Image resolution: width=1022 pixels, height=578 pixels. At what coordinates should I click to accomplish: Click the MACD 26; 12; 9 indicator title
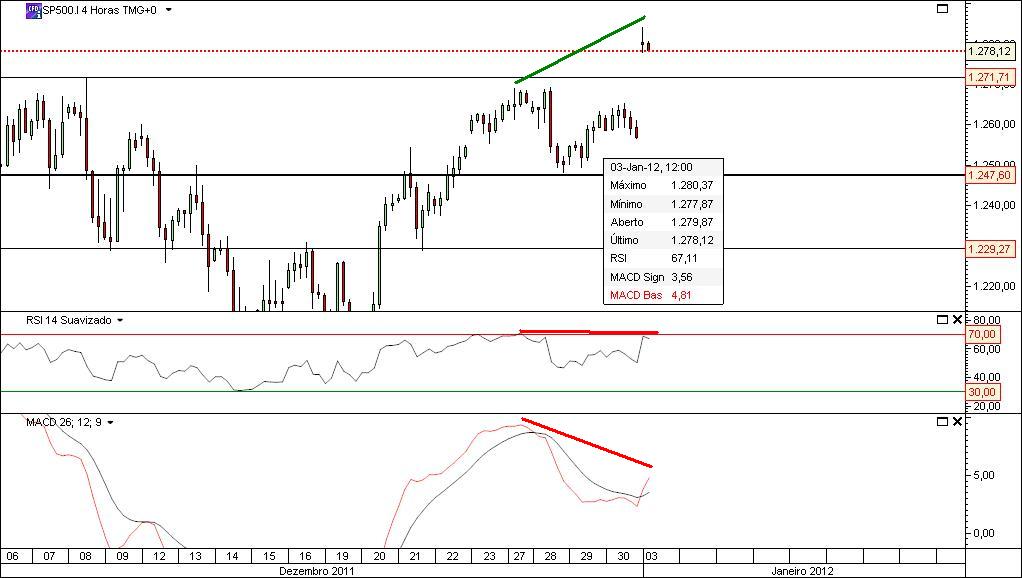pyautogui.click(x=64, y=423)
